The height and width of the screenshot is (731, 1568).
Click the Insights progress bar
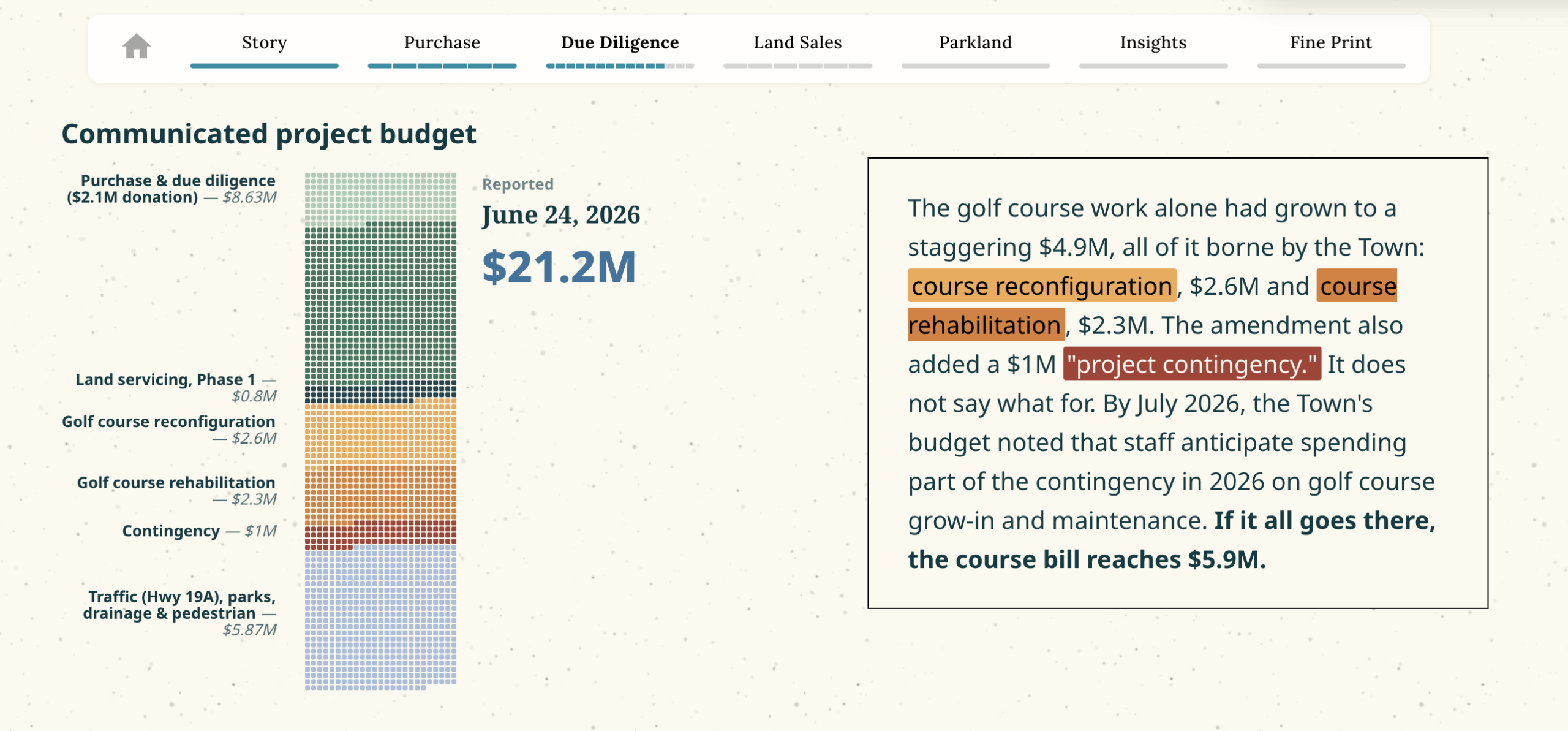pyautogui.click(x=1153, y=66)
